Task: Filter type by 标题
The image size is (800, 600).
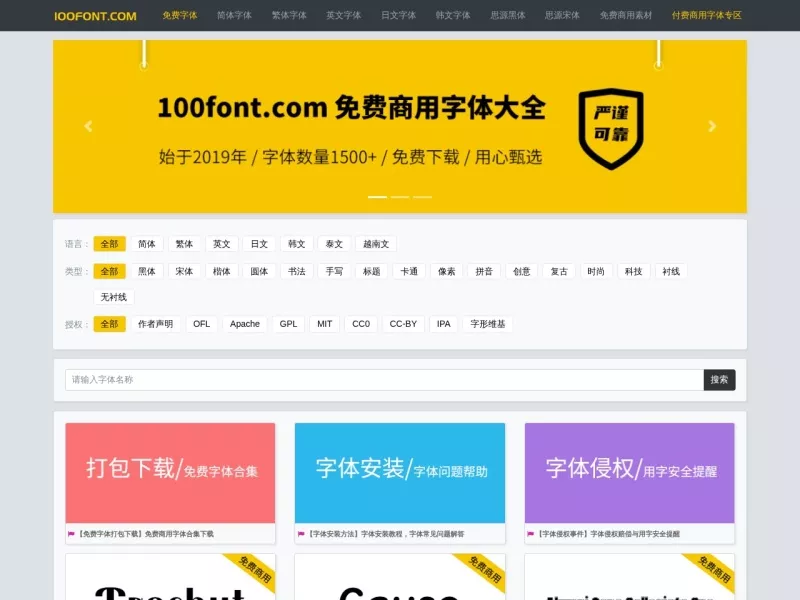Action: 371,271
